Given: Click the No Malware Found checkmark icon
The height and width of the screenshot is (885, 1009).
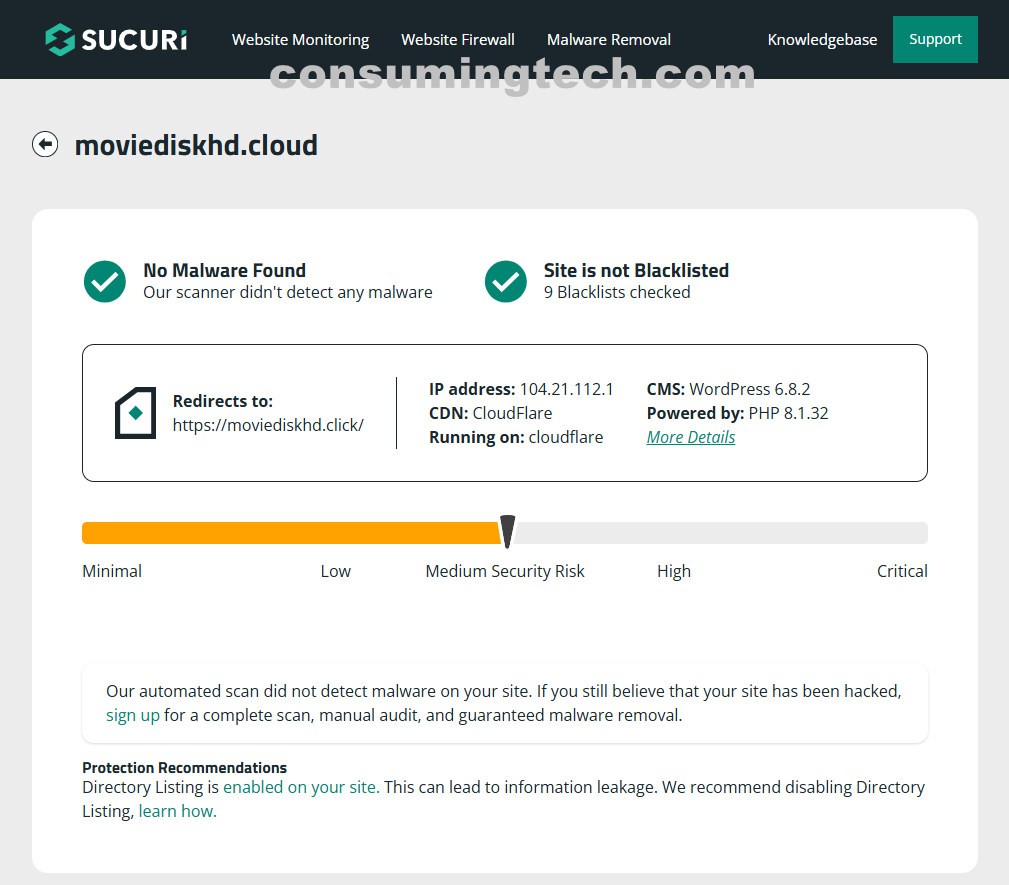Looking at the screenshot, I should (105, 282).
